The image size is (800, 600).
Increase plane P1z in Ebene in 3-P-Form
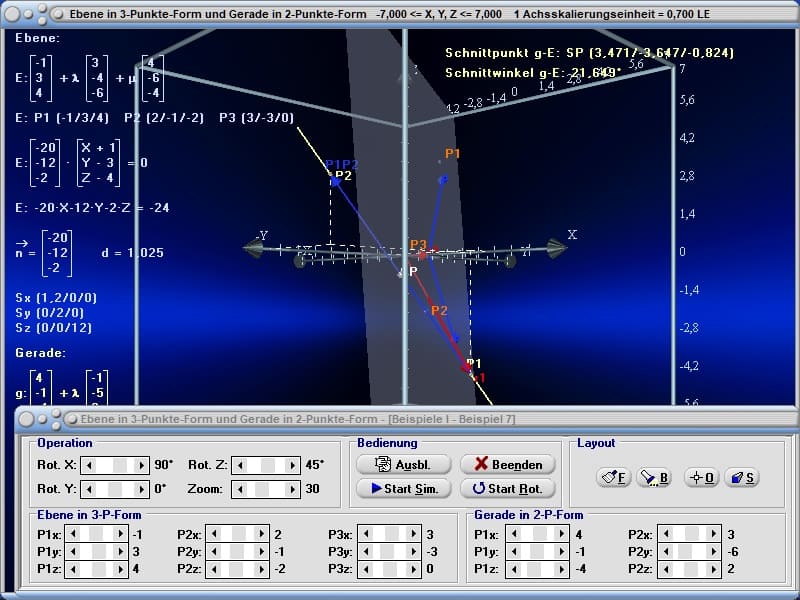(121, 569)
